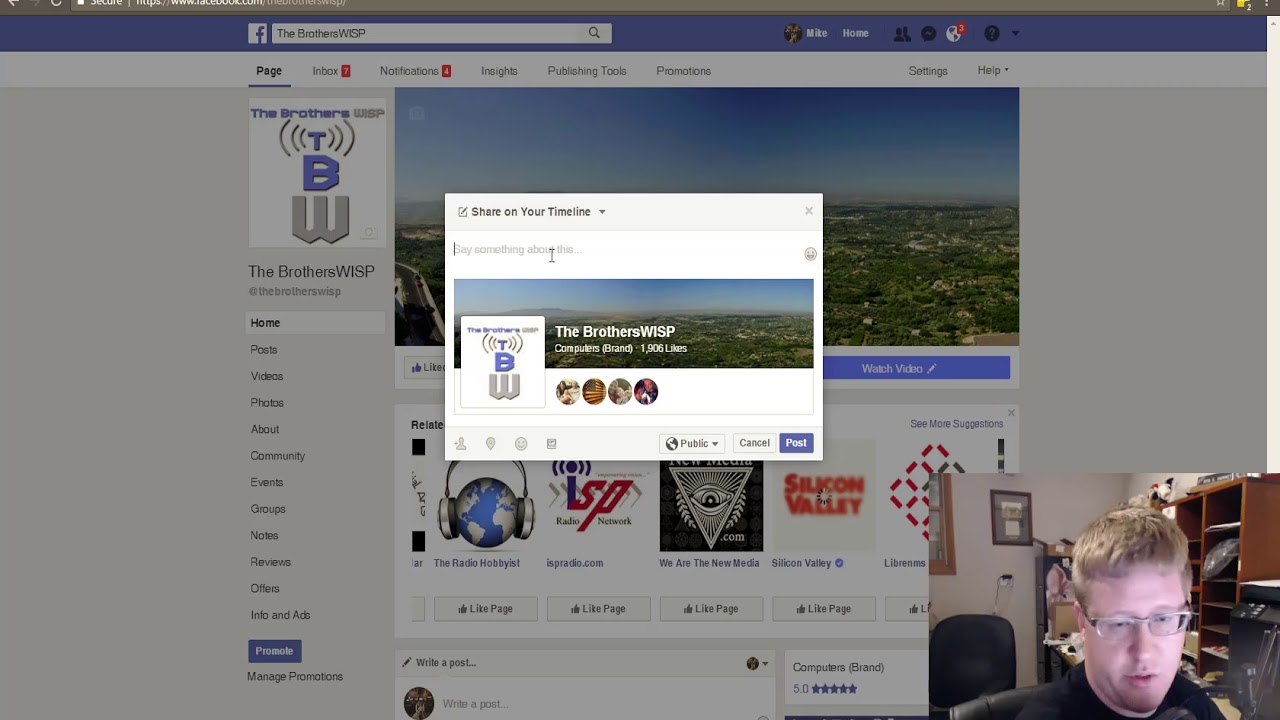Select Offers in left sidebar
Viewport: 1280px width, 720px height.
tap(265, 588)
